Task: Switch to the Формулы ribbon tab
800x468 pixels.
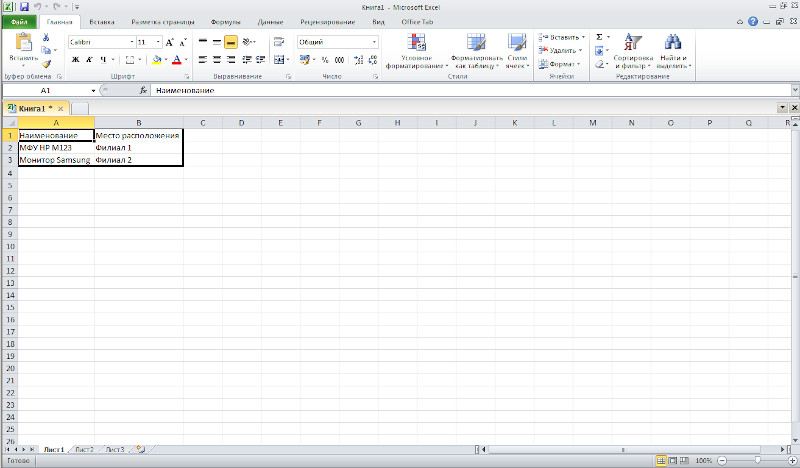Action: [x=225, y=22]
